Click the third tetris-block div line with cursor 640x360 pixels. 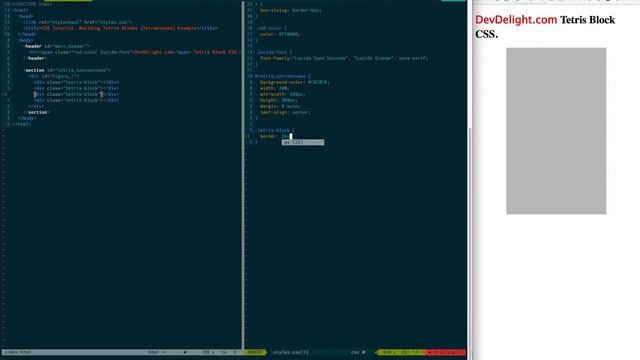coord(76,94)
